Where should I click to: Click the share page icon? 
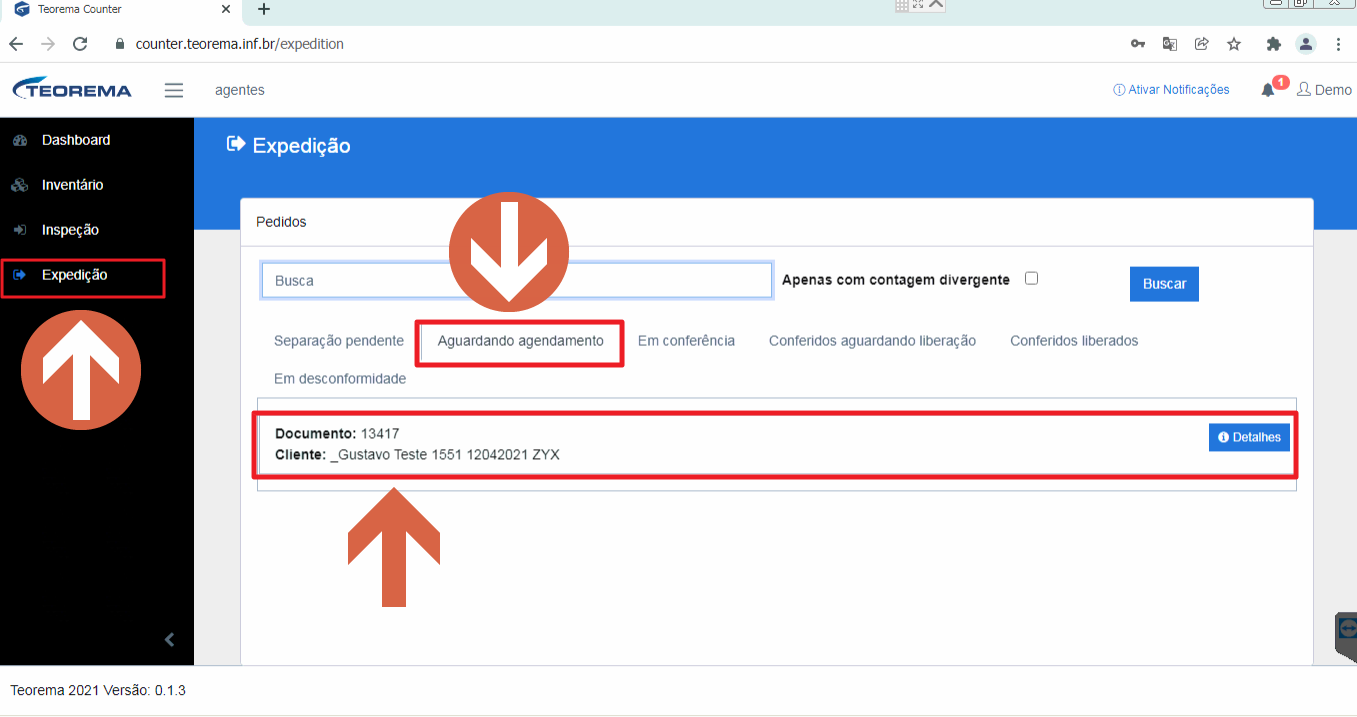tap(1202, 44)
